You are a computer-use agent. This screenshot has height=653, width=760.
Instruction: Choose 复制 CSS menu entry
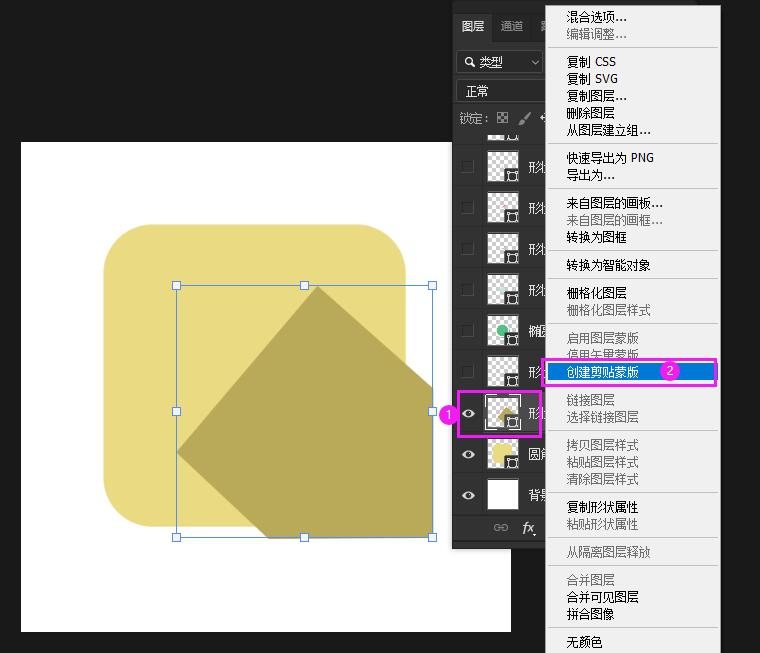[x=591, y=62]
